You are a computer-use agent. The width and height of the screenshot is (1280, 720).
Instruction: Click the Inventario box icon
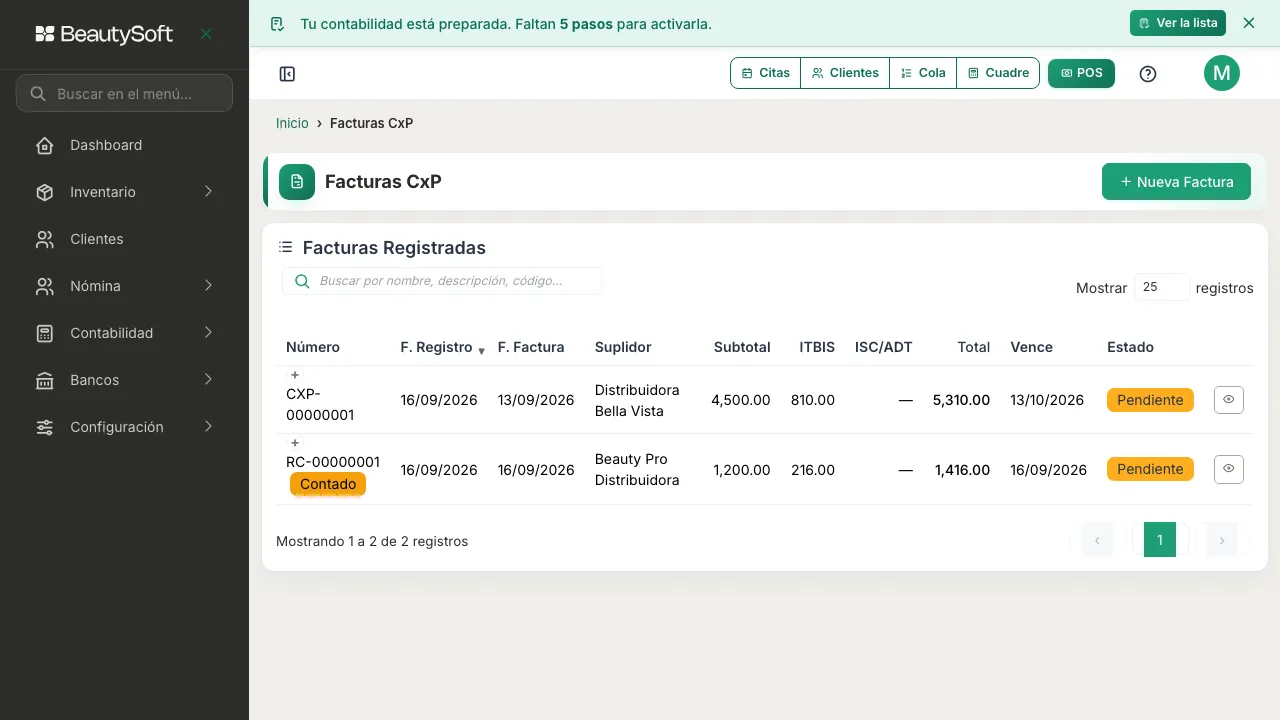coord(45,193)
